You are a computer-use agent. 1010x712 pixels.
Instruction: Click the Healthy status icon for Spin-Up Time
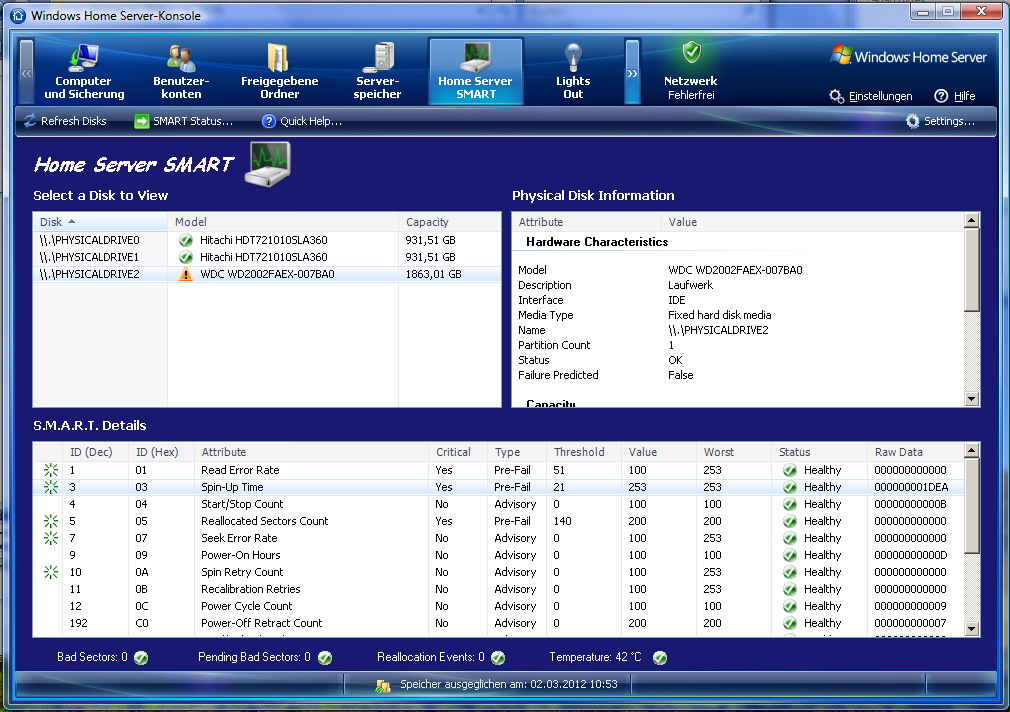[x=790, y=487]
